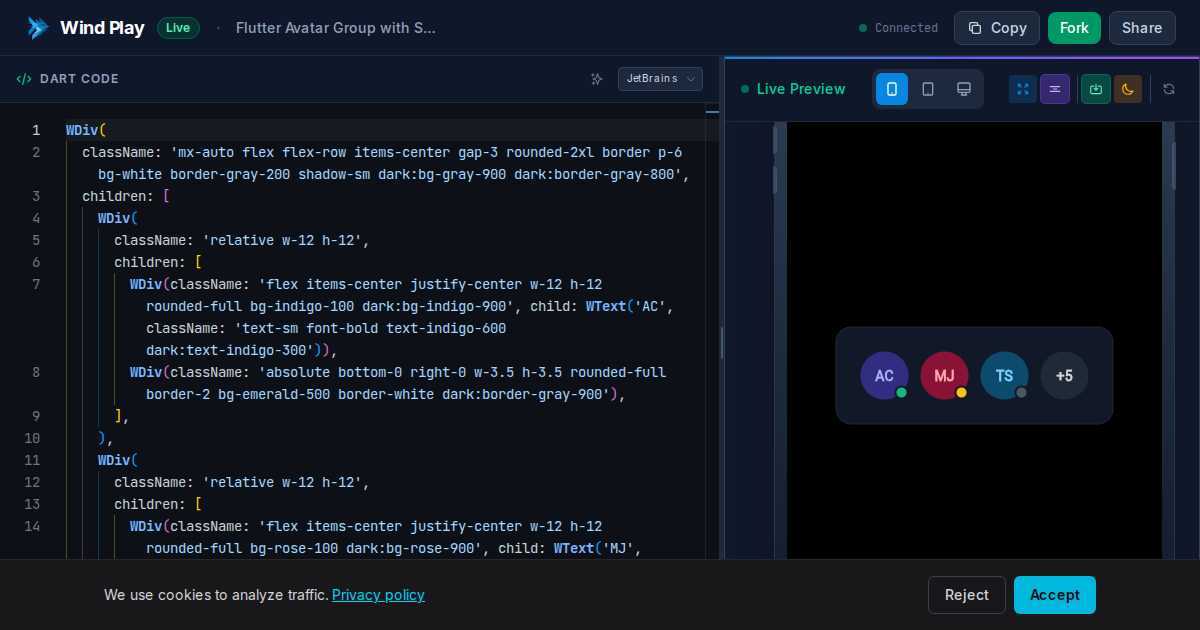1200x630 pixels.
Task: Click the +5 overflow avatar
Action: [1064, 376]
